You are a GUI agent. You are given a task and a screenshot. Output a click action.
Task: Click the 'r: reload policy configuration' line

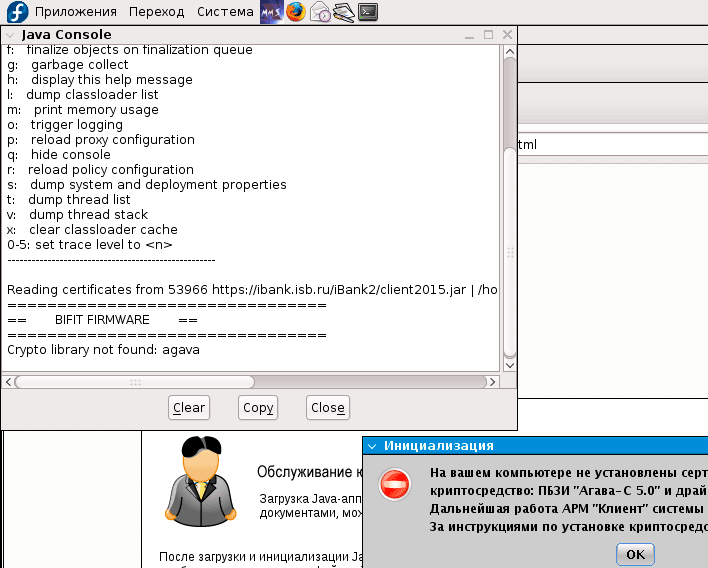pos(100,170)
